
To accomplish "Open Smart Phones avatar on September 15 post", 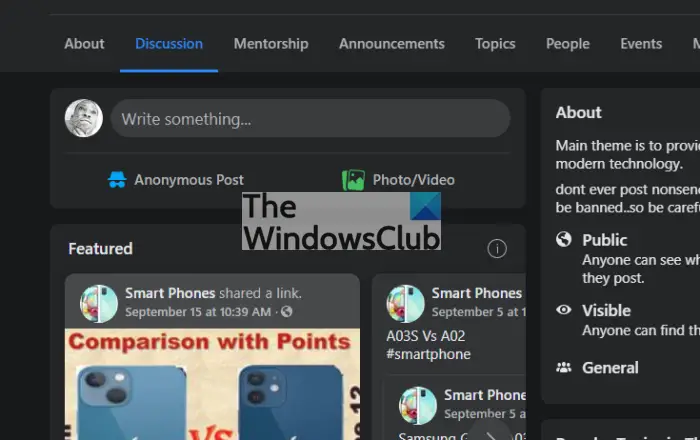I will [x=99, y=303].
